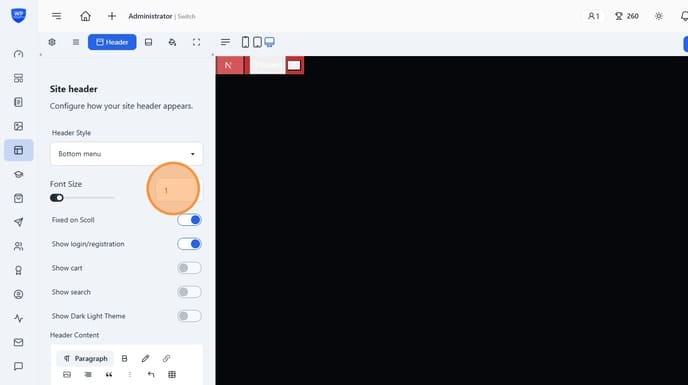Open the Header Style Bottom menu dropdown
The width and height of the screenshot is (688, 385).
point(126,154)
